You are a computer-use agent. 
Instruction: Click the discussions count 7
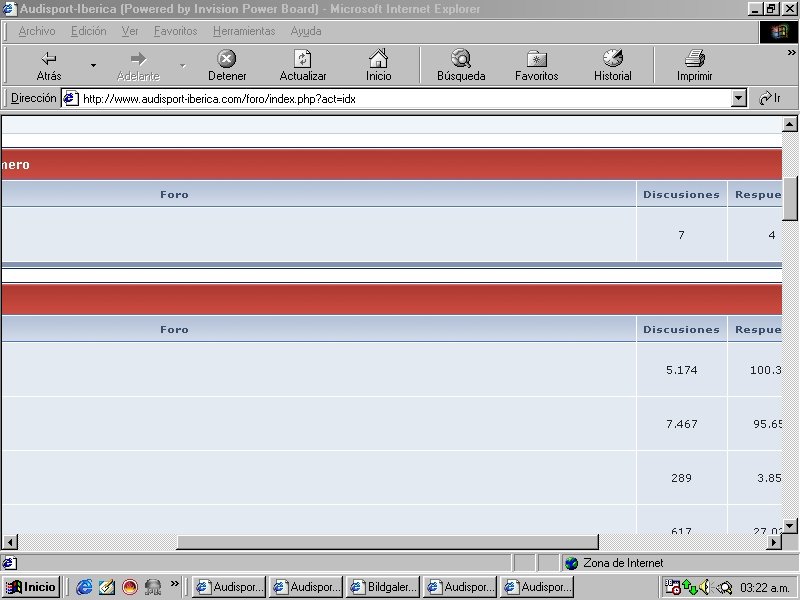(x=681, y=235)
